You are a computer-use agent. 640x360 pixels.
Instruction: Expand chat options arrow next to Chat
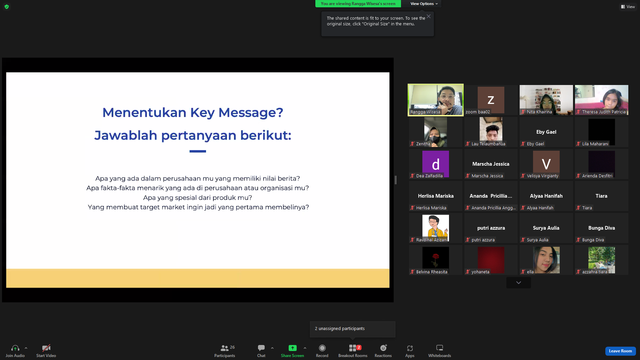pyautogui.click(x=272, y=348)
